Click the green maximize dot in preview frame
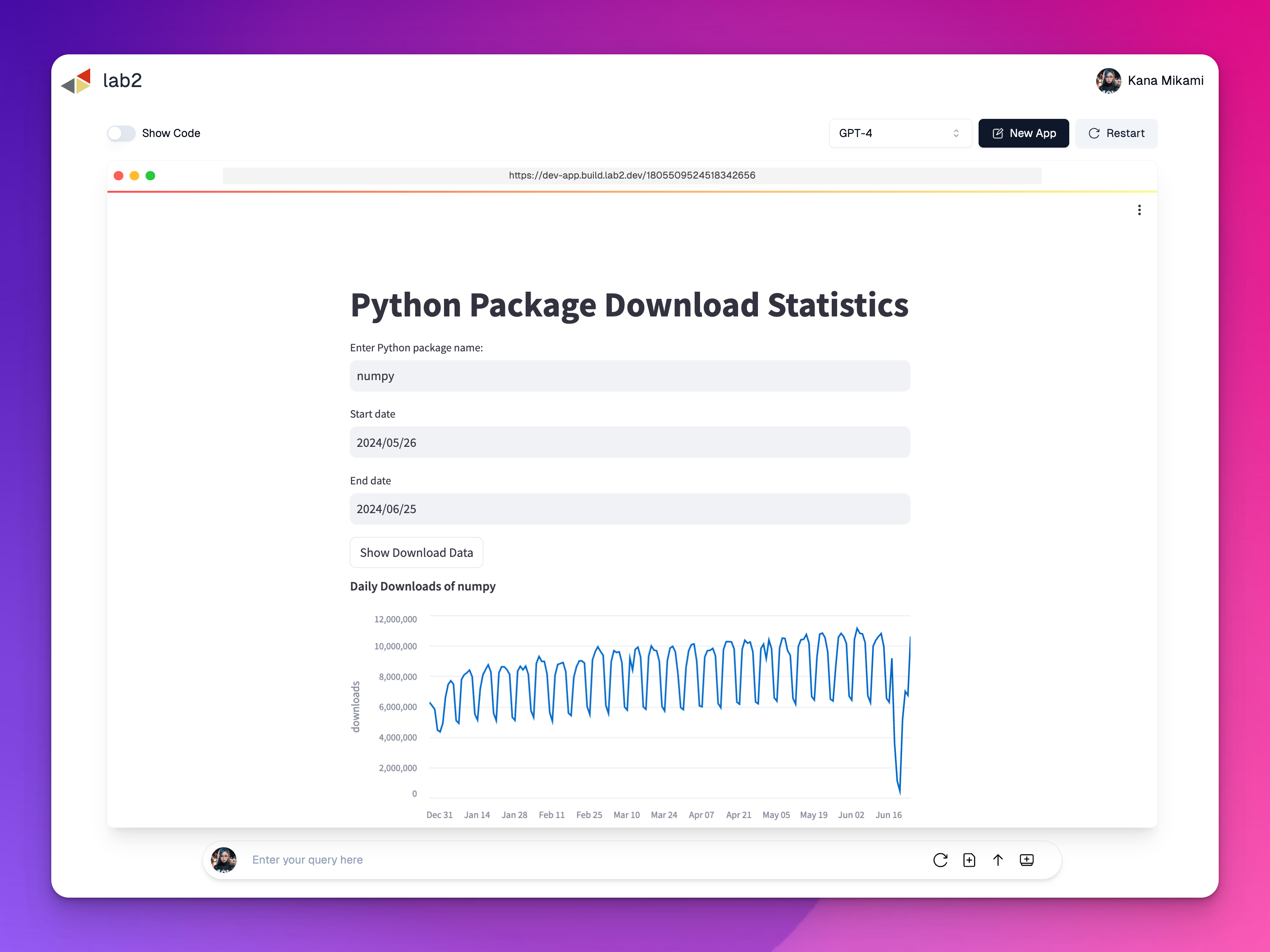Viewport: 1270px width, 952px height. tap(150, 175)
